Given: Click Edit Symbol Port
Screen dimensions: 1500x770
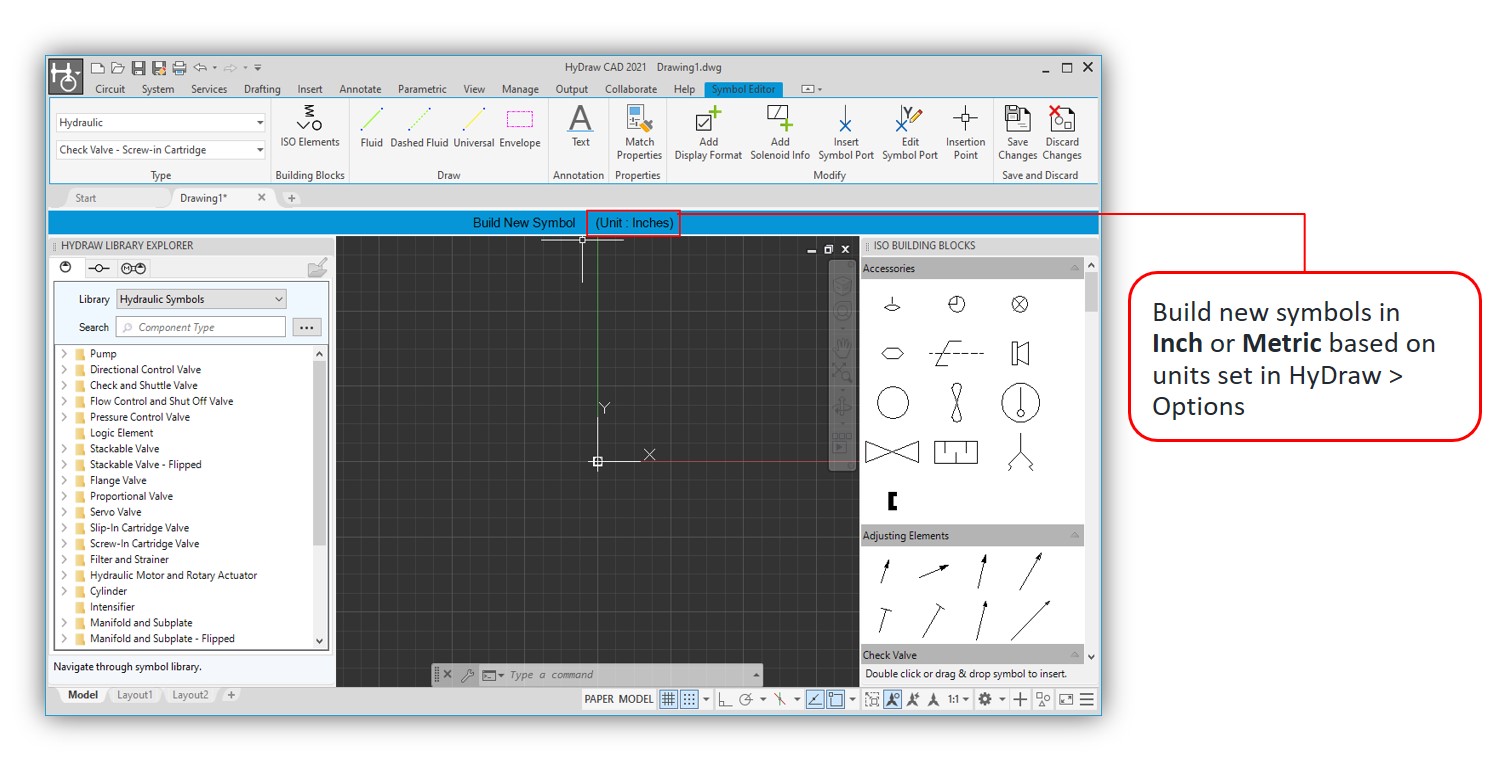Looking at the screenshot, I should [x=910, y=133].
